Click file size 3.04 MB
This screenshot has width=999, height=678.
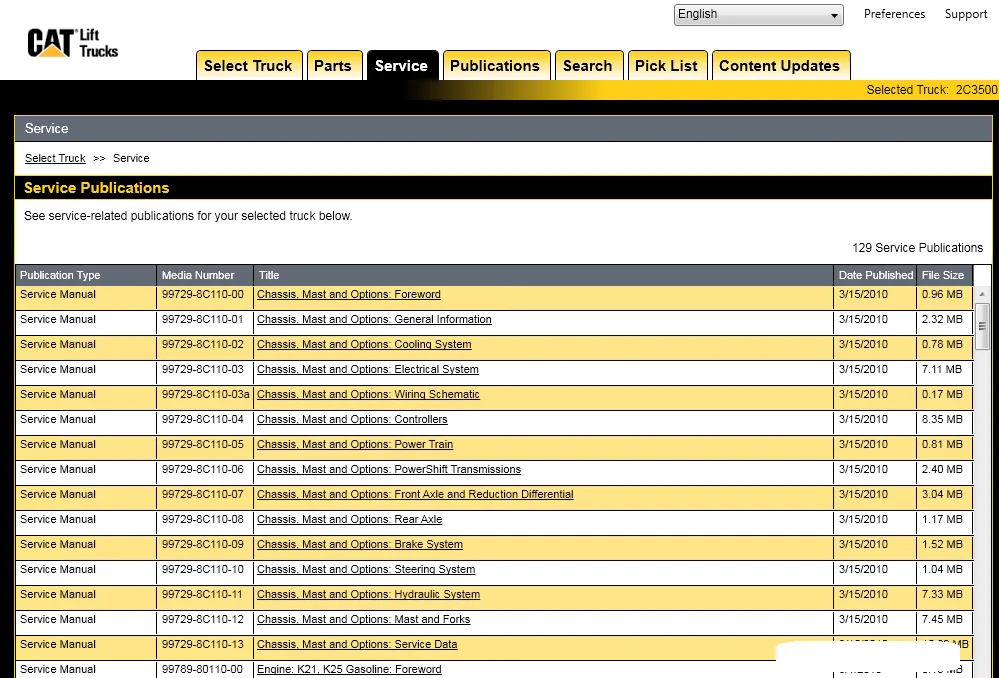(942, 494)
